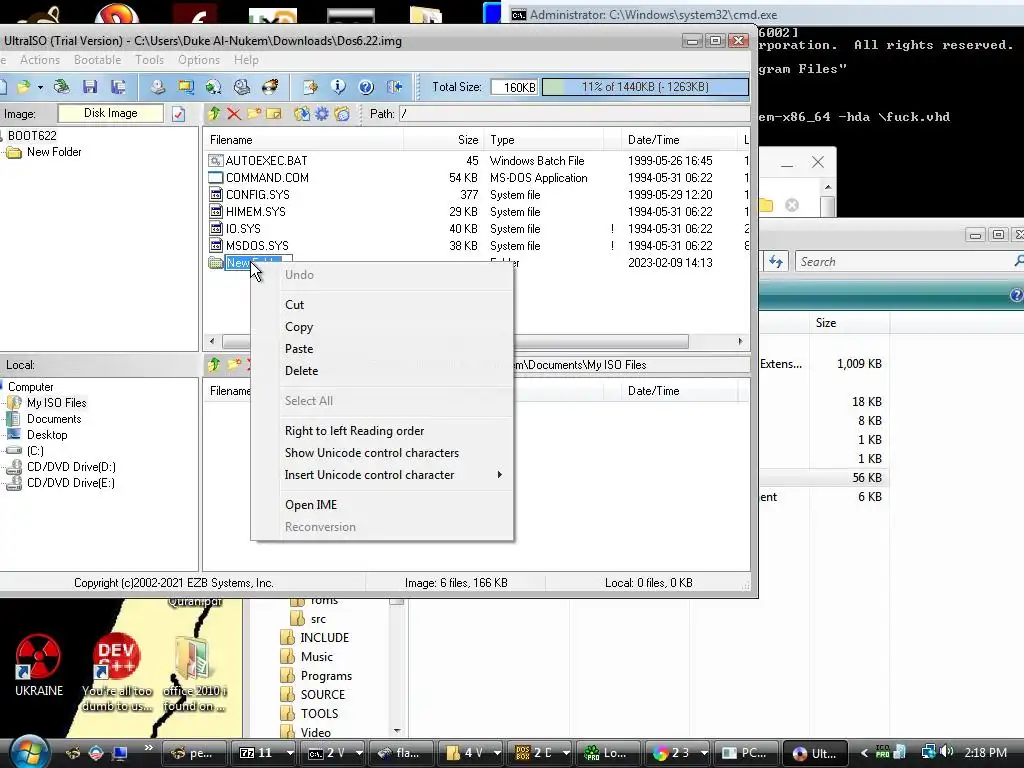Viewport: 1024px width, 768px height.
Task: Click the Save As toolbar icon
Action: click(x=118, y=86)
